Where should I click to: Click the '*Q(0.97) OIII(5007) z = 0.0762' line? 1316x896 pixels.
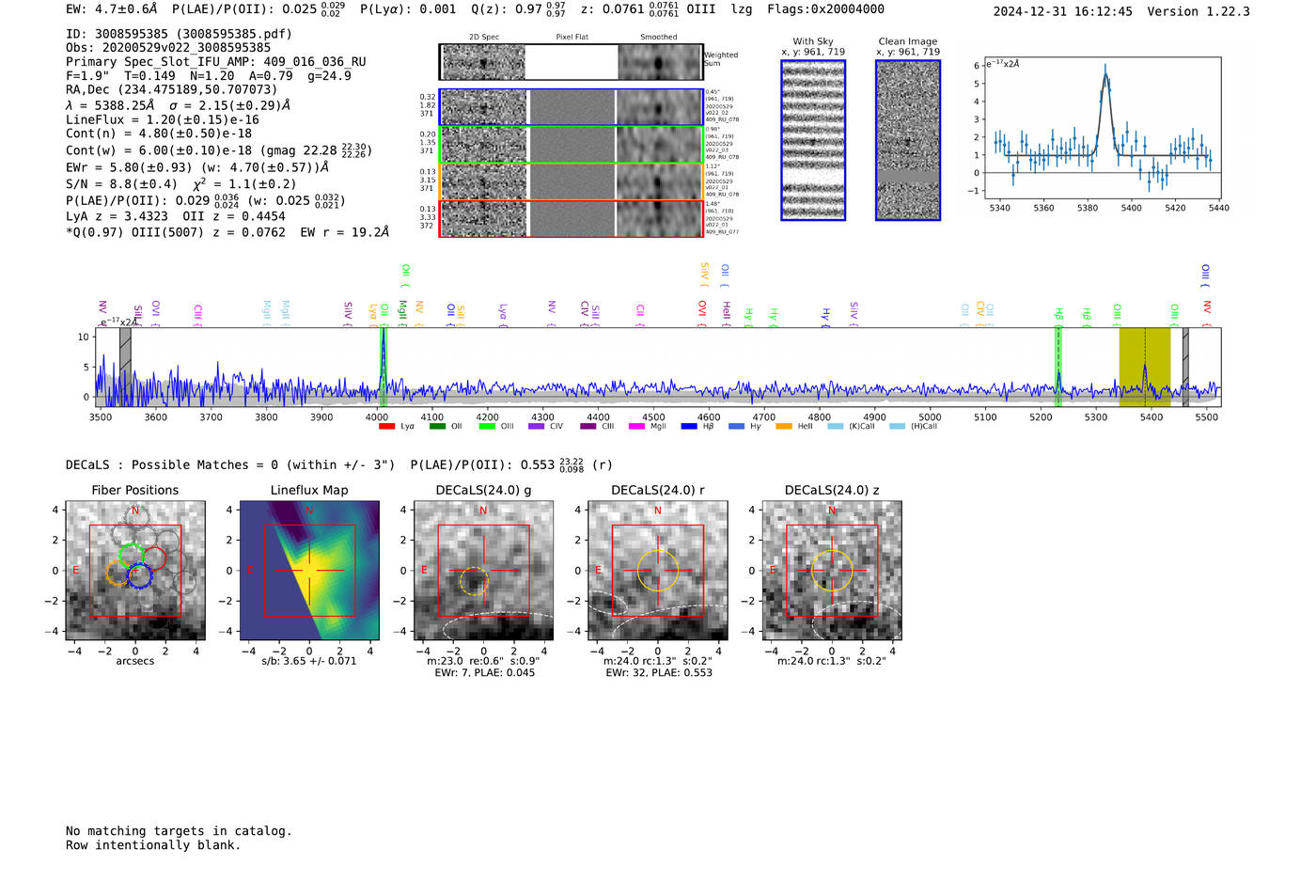(x=176, y=232)
